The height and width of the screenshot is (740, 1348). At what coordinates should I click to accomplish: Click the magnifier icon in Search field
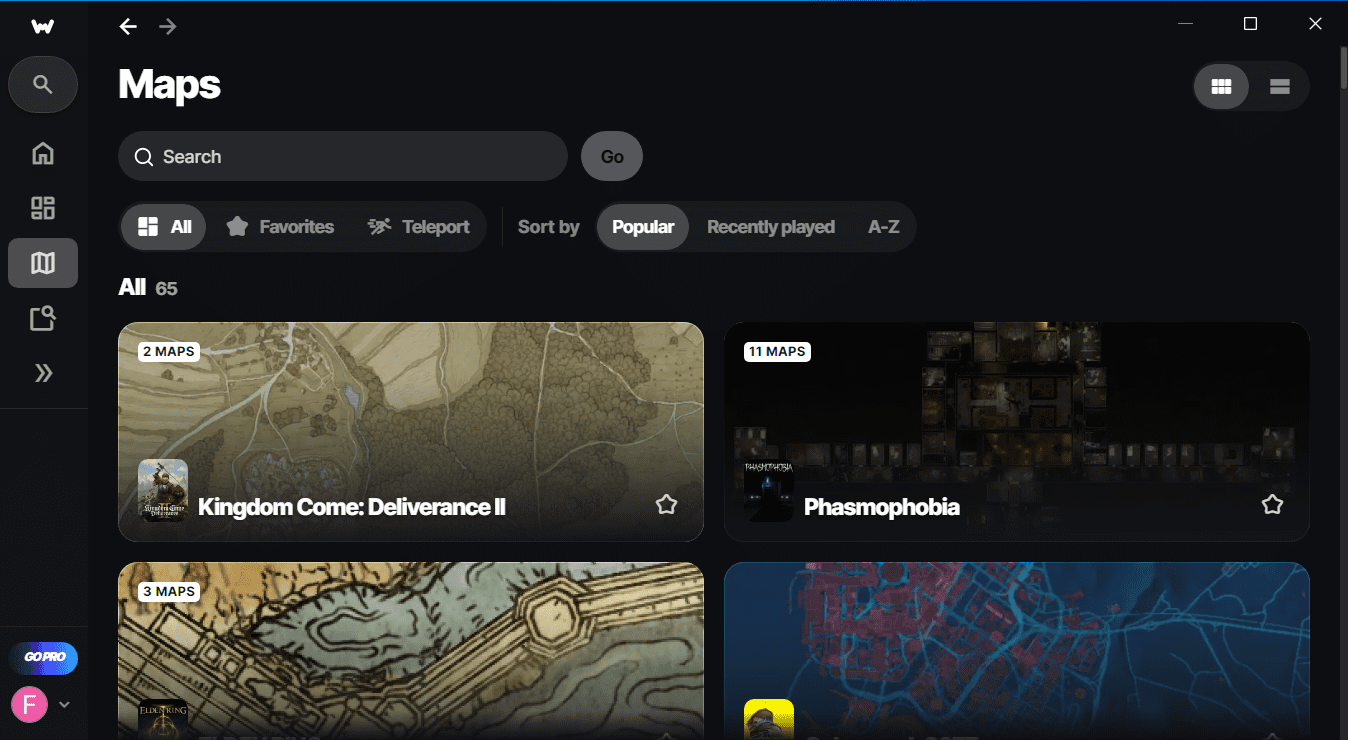144,157
